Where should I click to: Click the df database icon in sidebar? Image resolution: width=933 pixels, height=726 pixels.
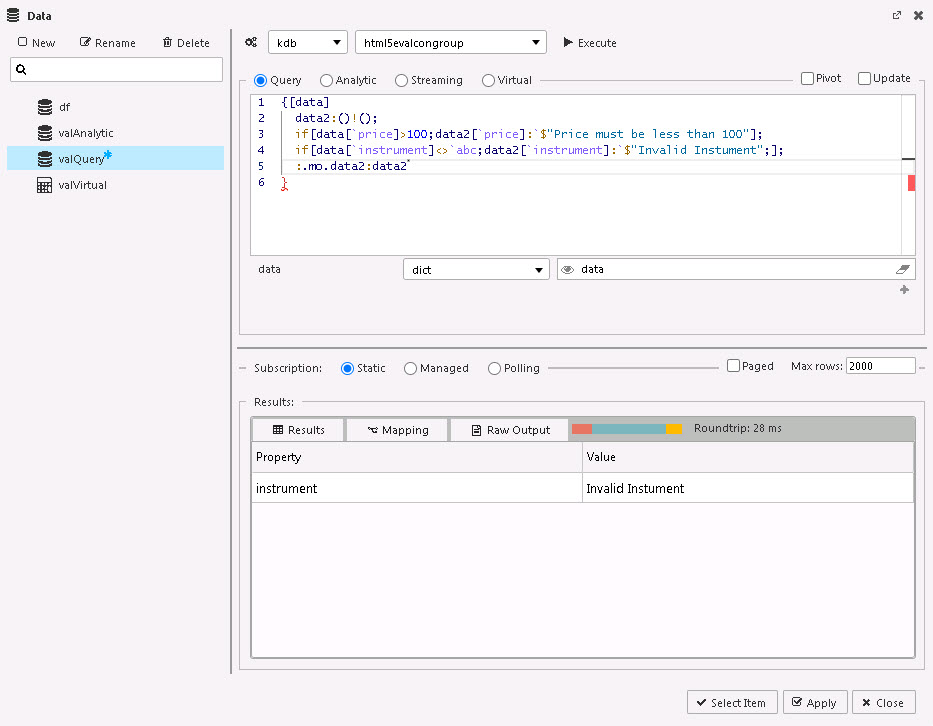coord(44,107)
